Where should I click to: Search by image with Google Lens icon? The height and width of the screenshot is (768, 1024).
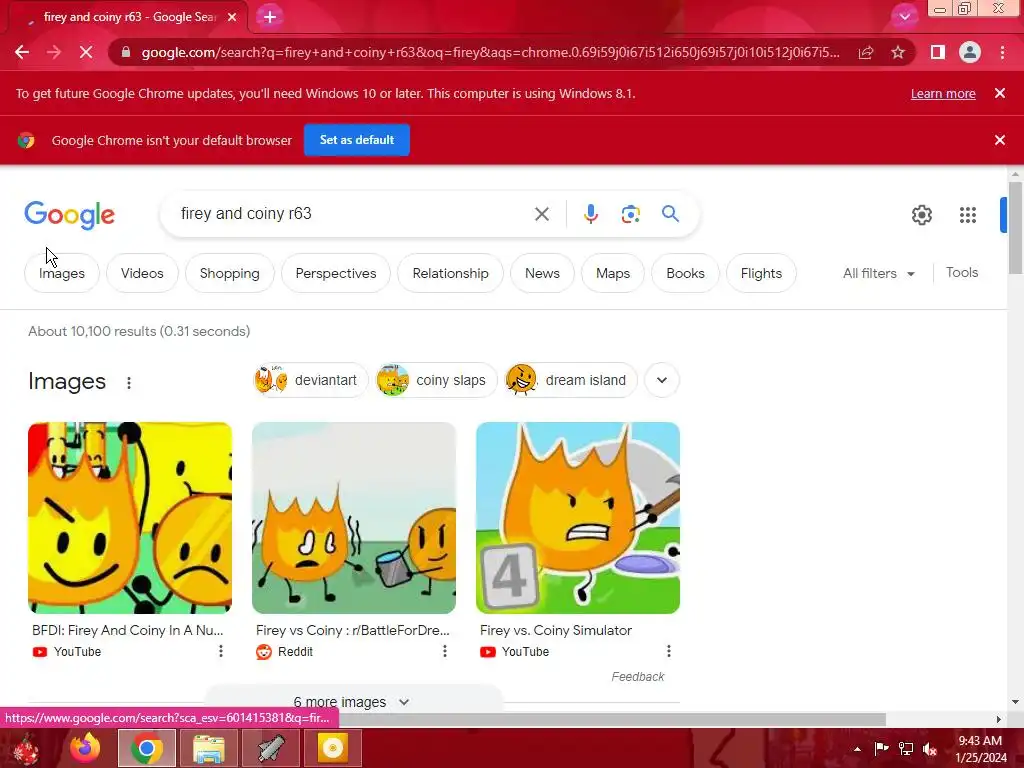point(630,214)
